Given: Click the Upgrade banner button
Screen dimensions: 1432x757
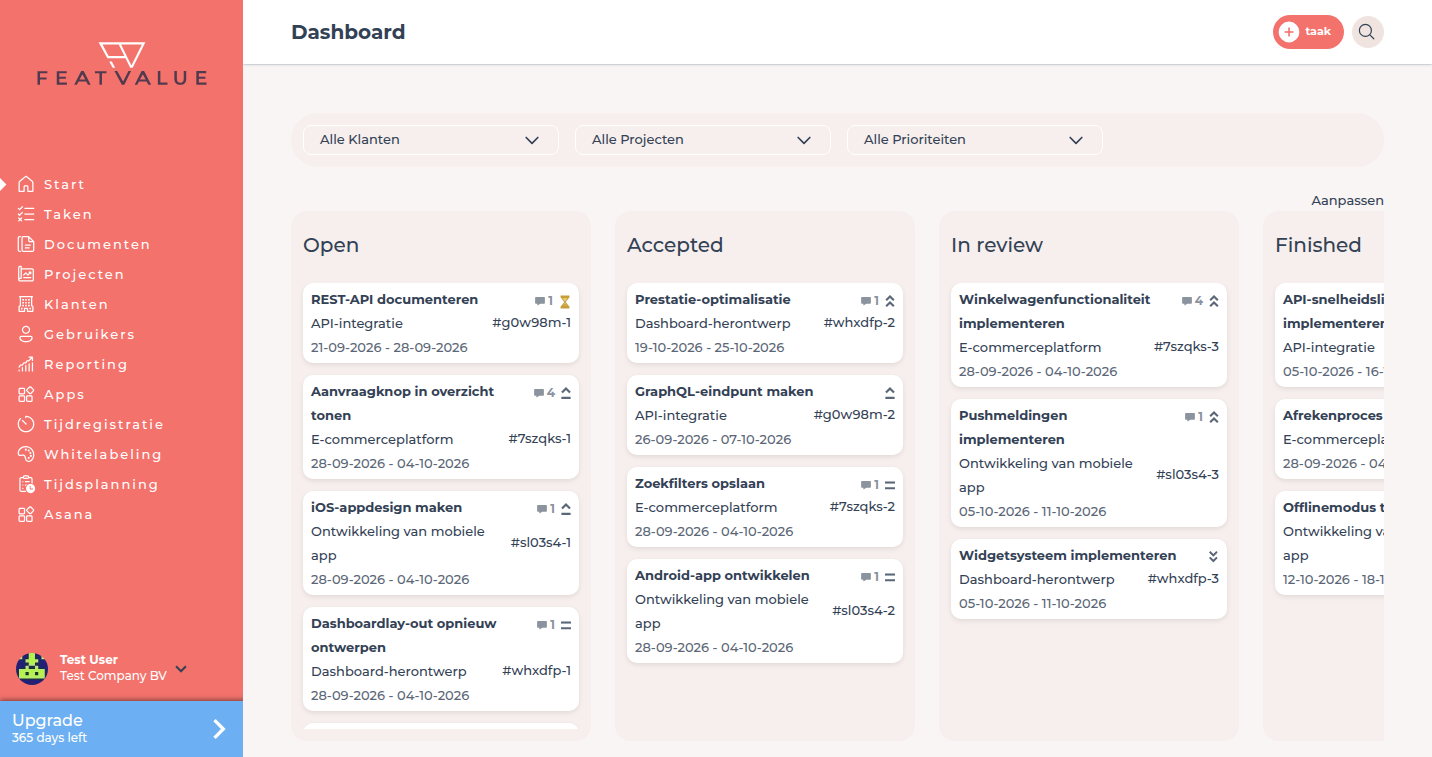Looking at the screenshot, I should click(x=121, y=729).
